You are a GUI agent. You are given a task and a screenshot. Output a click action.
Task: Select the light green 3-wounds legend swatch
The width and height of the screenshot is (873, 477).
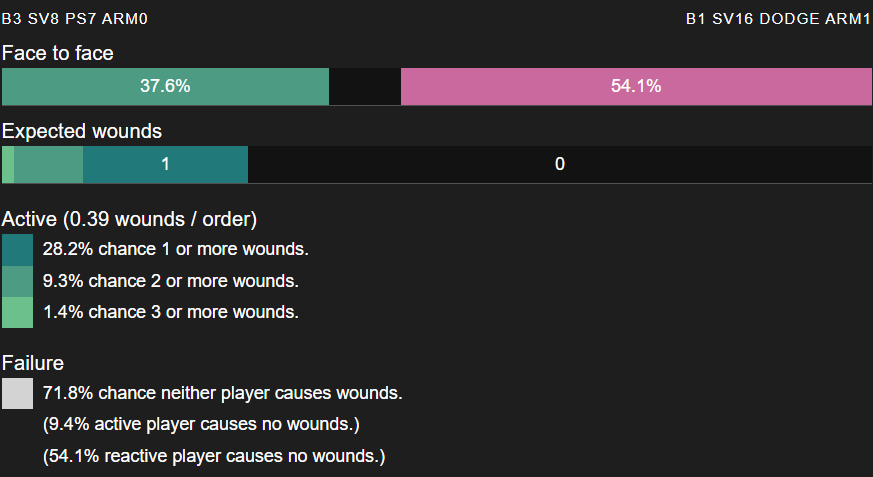(x=17, y=312)
